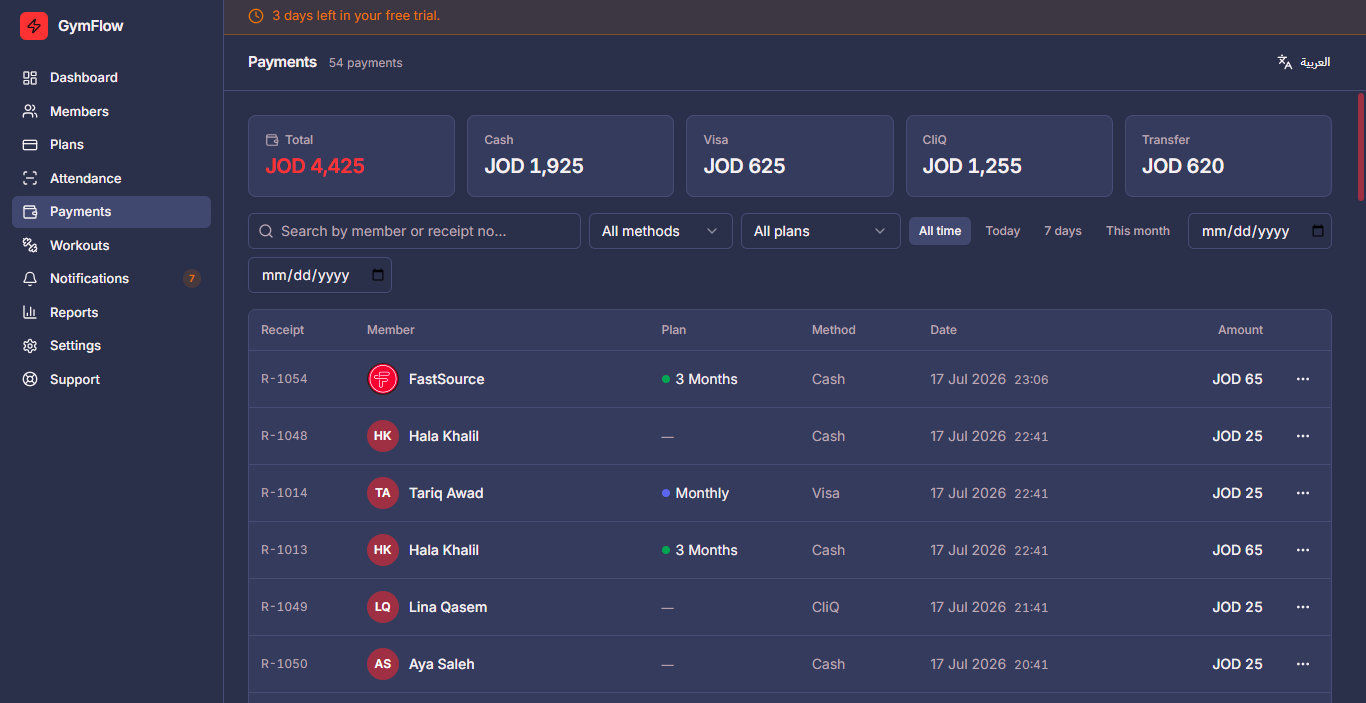Click the AS avatar for Aya Saleh
1366x703 pixels.
pos(383,664)
